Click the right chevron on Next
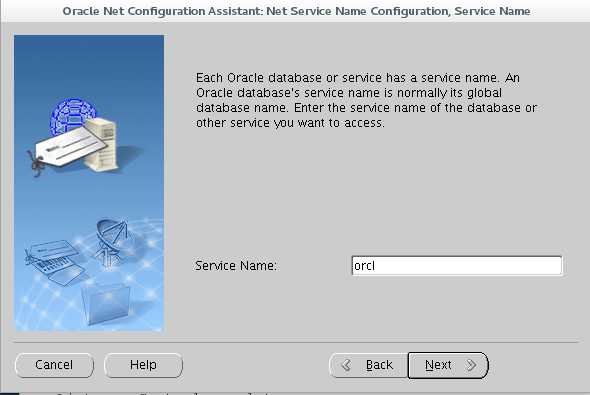 point(471,365)
